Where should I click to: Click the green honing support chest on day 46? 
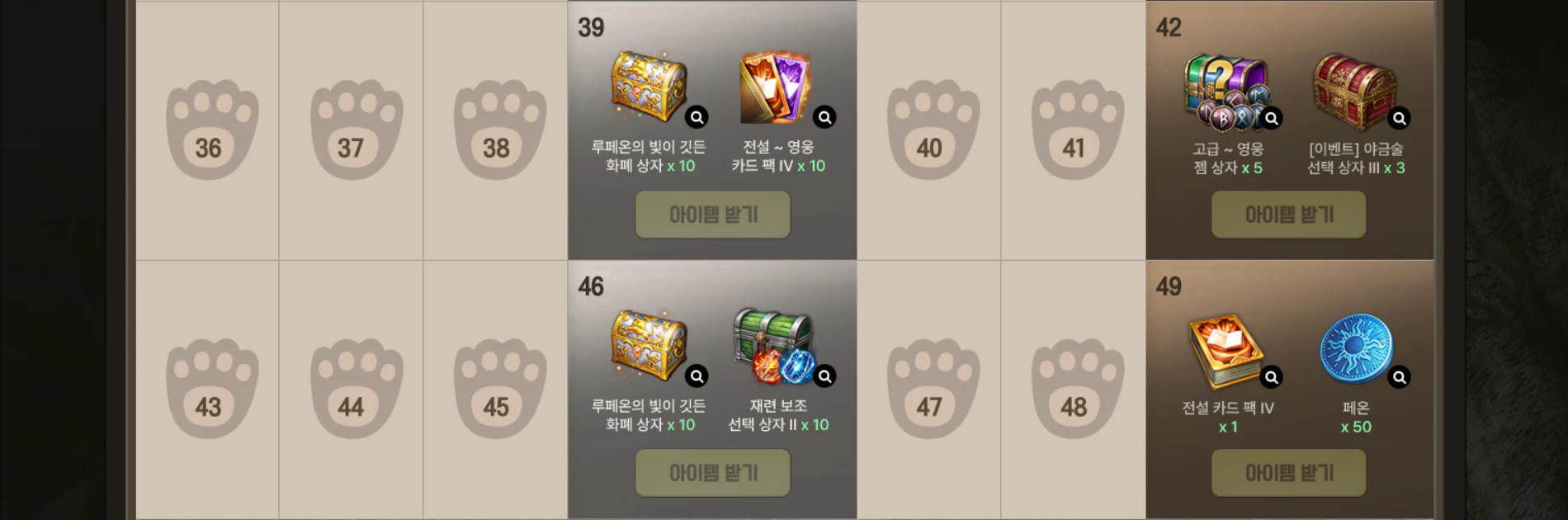774,346
